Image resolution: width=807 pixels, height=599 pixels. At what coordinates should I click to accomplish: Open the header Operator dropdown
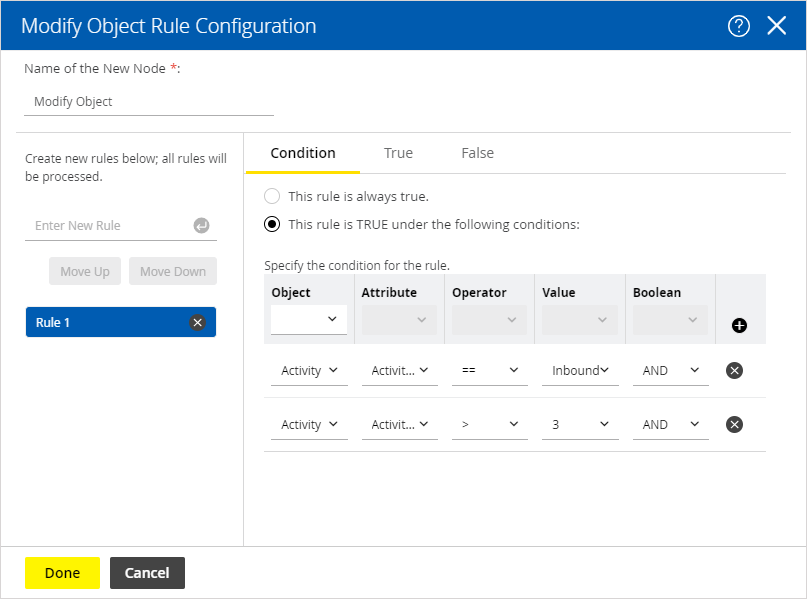click(x=489, y=320)
